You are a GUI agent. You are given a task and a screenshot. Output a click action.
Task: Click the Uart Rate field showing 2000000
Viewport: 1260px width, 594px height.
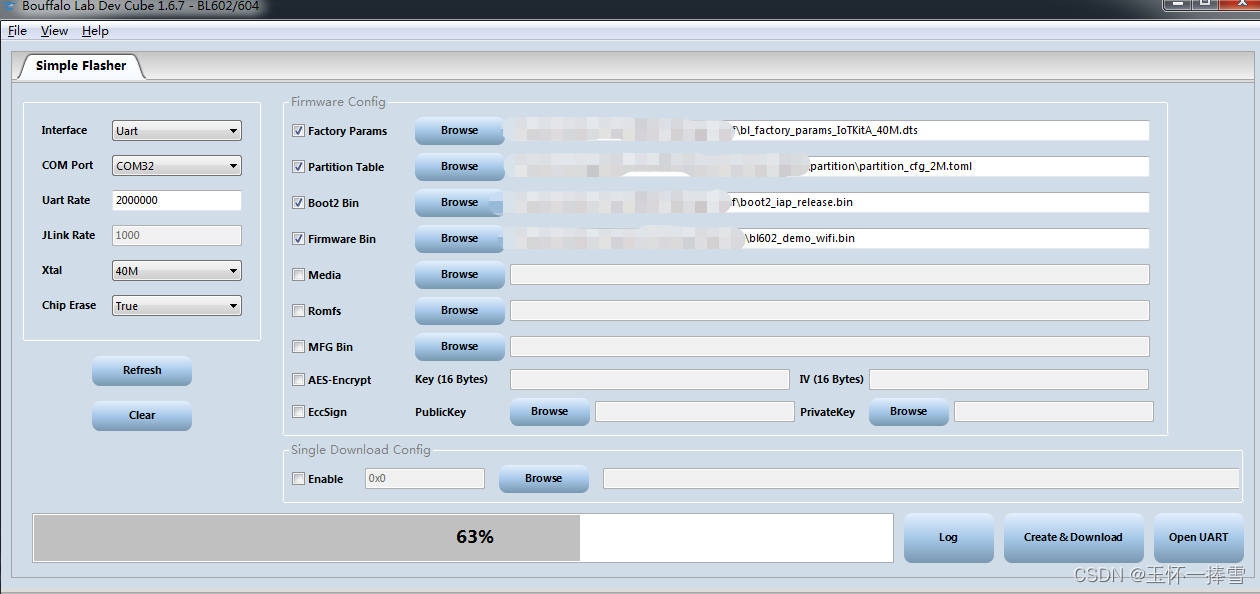pos(177,201)
